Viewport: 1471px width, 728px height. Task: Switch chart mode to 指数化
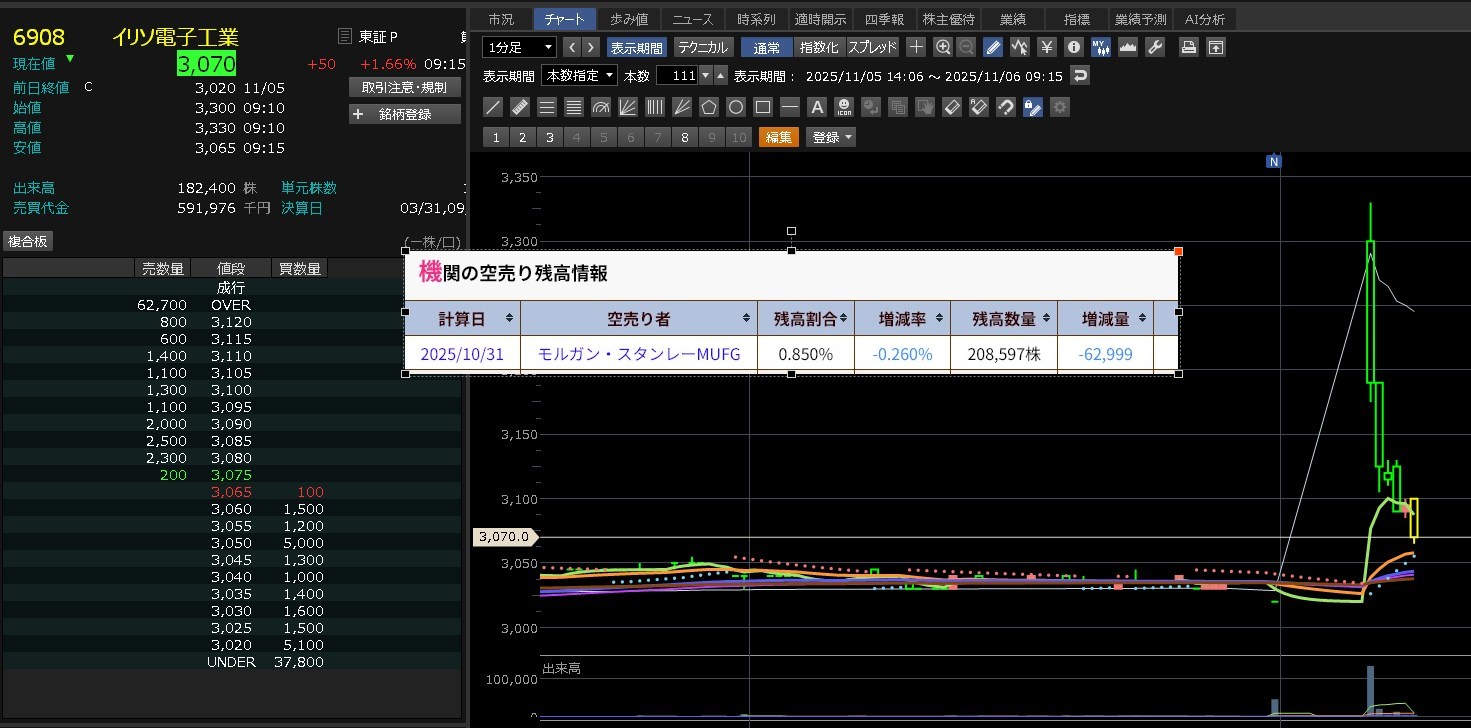819,47
